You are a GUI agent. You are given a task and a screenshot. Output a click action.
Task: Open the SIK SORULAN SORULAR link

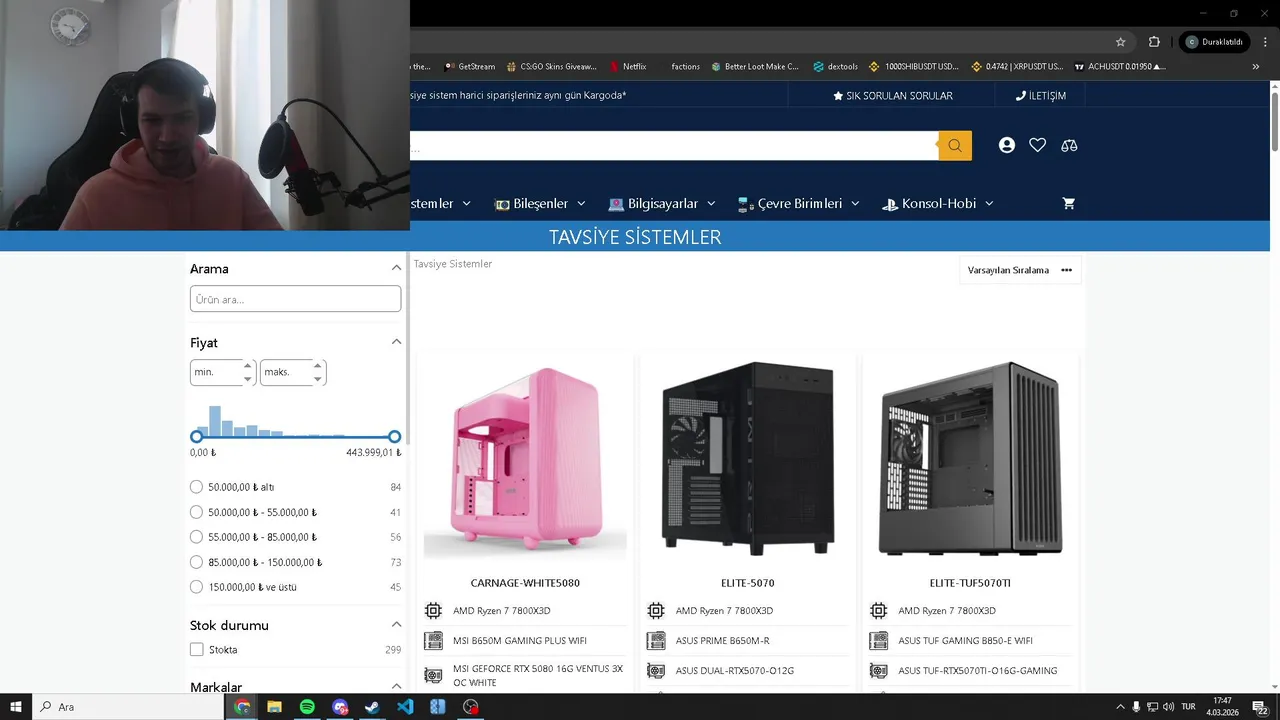(892, 96)
